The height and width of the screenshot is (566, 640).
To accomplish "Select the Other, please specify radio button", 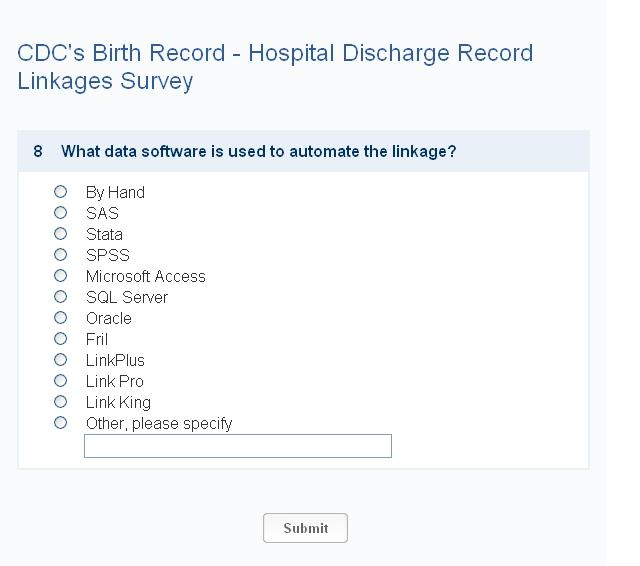I will point(60,422).
